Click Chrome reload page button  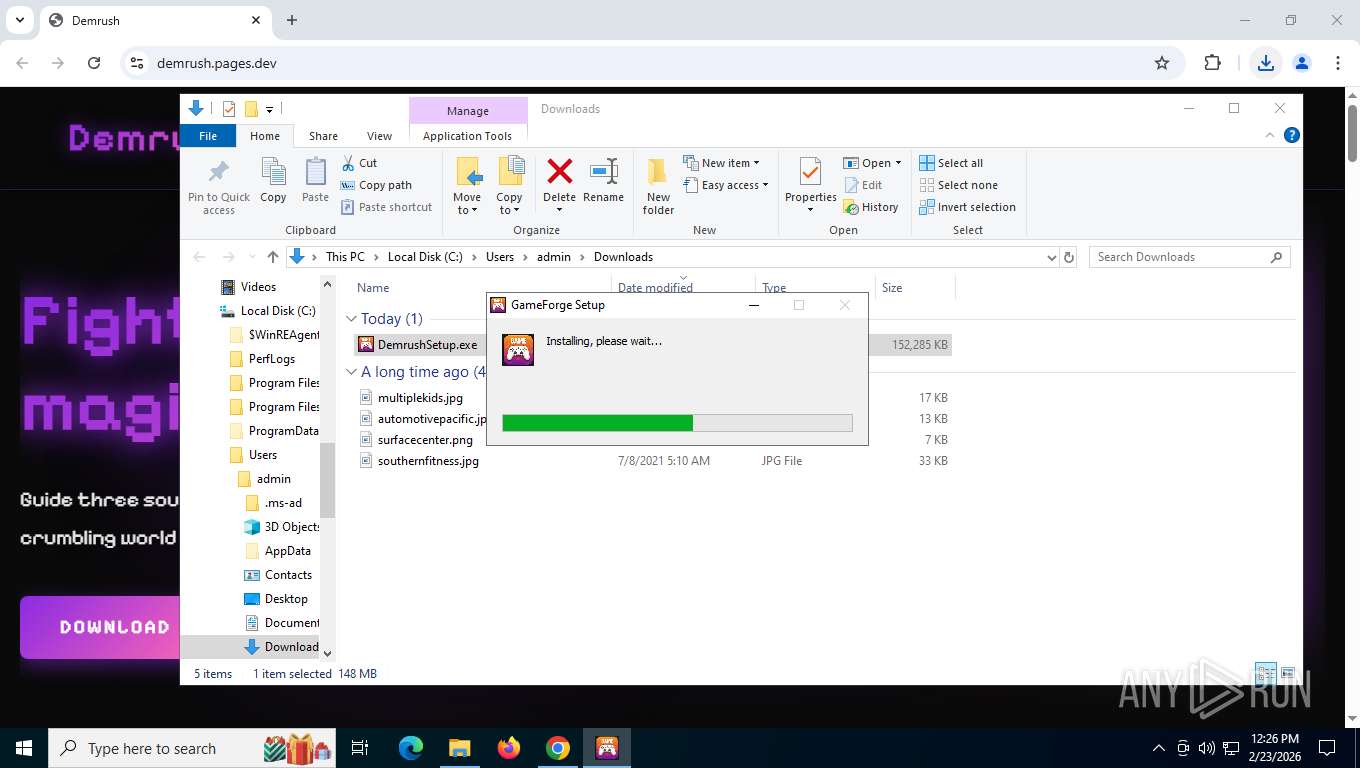click(x=94, y=63)
